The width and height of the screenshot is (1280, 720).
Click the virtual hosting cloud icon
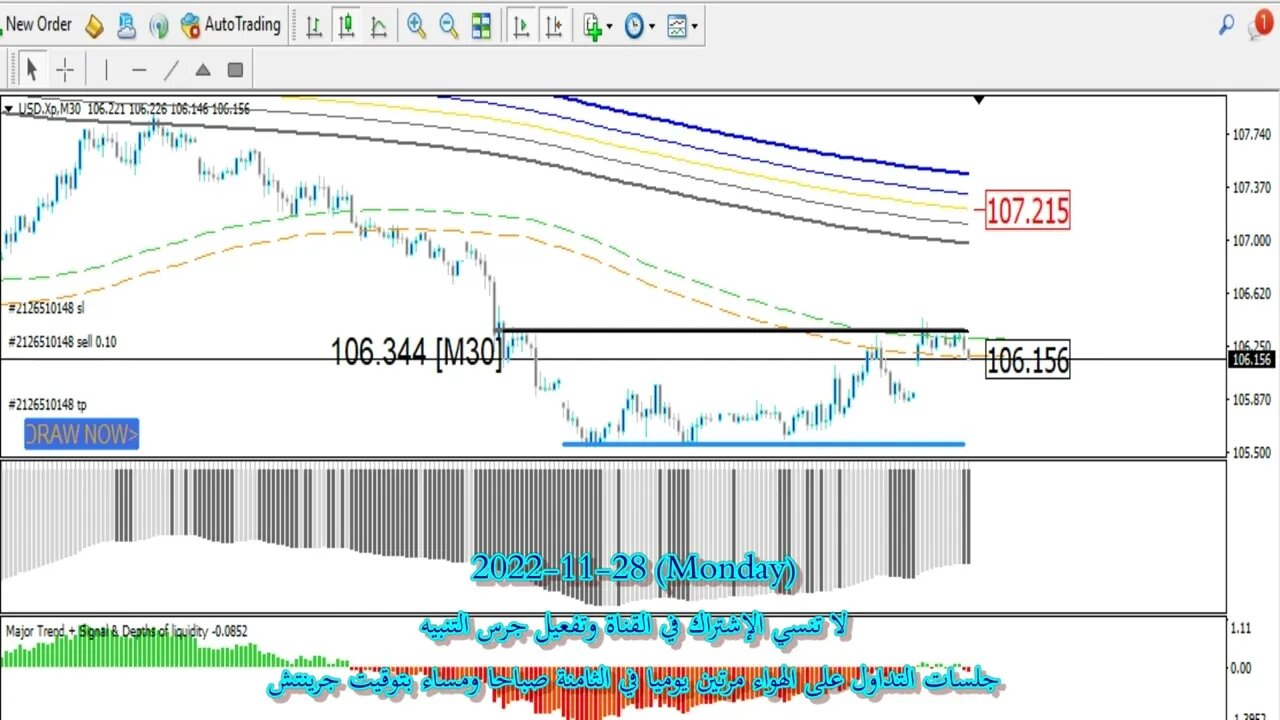(126, 26)
